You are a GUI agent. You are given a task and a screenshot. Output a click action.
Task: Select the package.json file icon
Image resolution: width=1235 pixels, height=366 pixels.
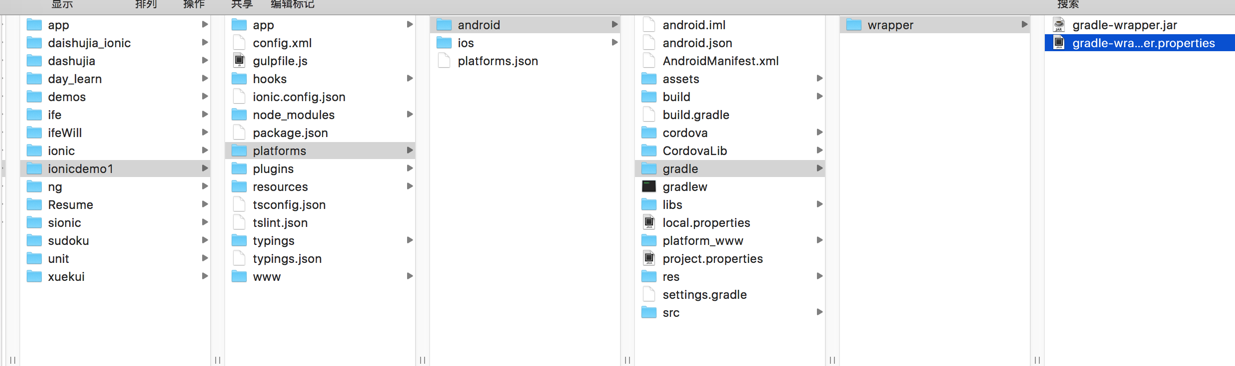pos(239,133)
